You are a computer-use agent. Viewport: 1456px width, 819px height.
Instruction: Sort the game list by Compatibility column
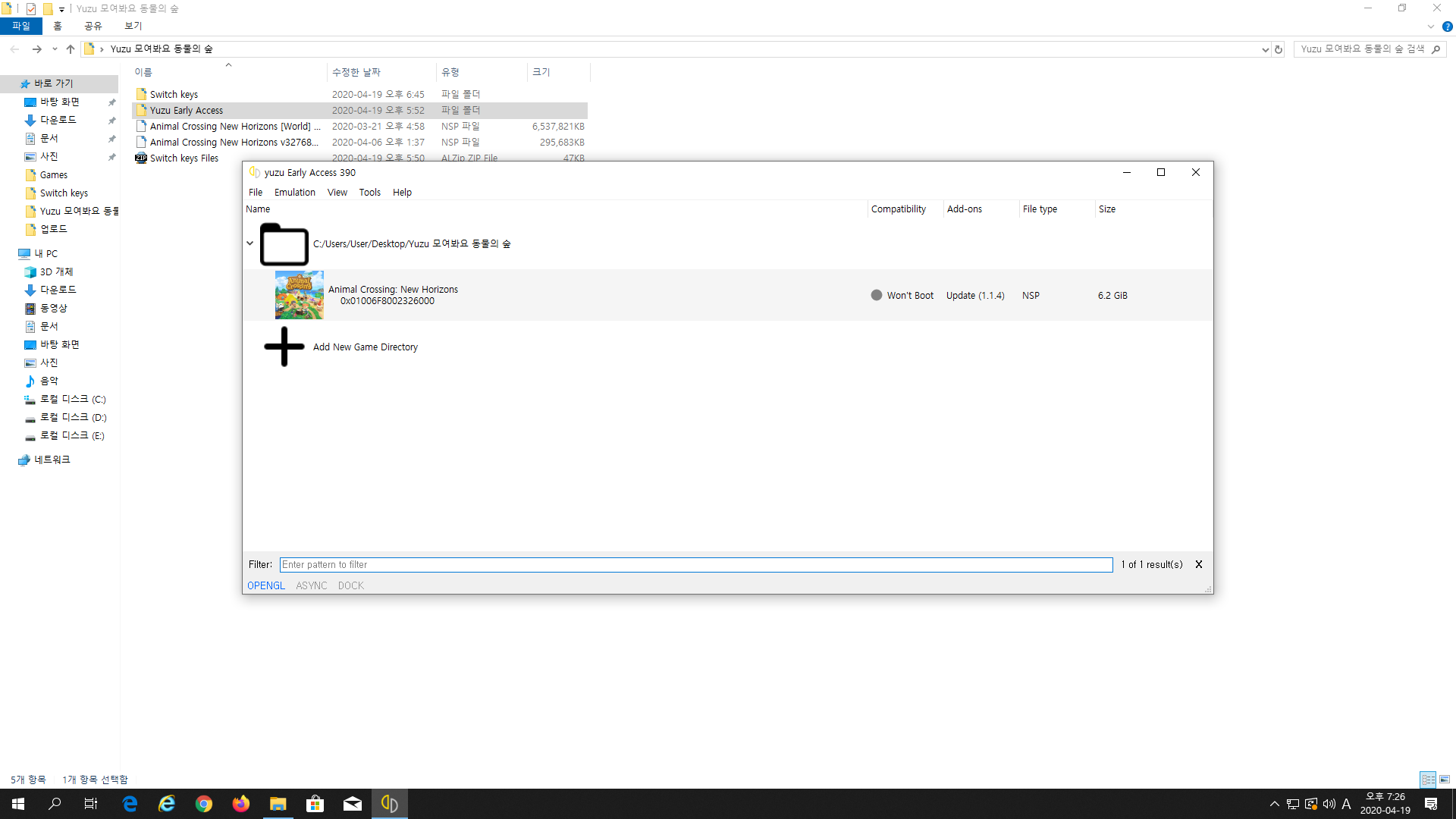(x=899, y=209)
